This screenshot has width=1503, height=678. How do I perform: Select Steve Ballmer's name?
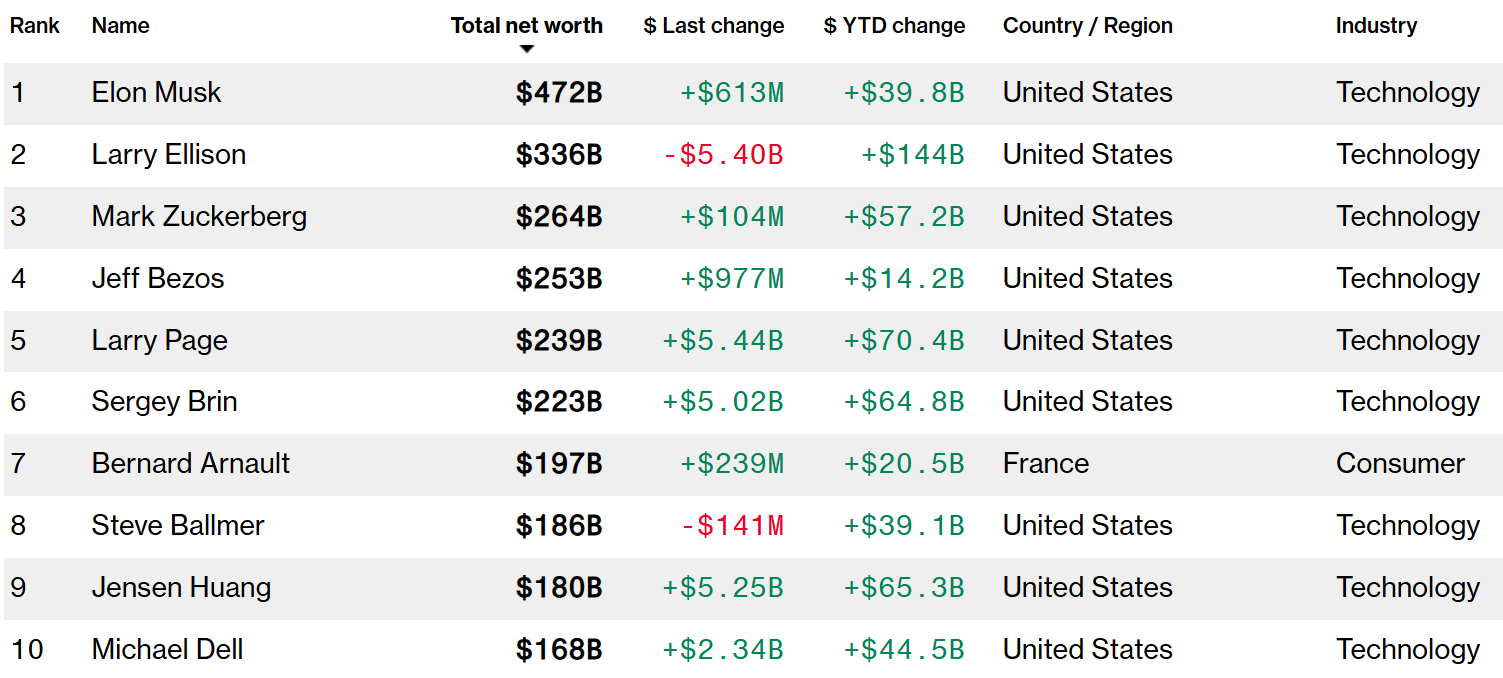pos(178,526)
